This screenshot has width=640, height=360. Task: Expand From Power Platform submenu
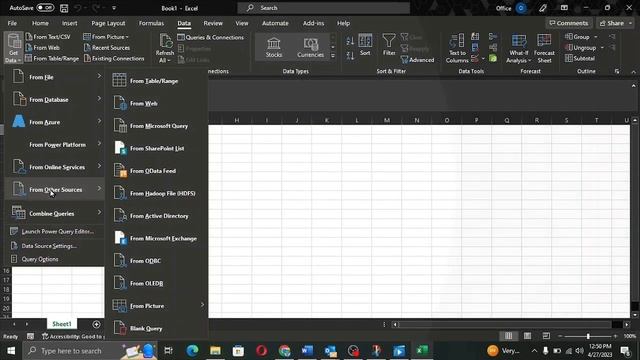[x=55, y=144]
